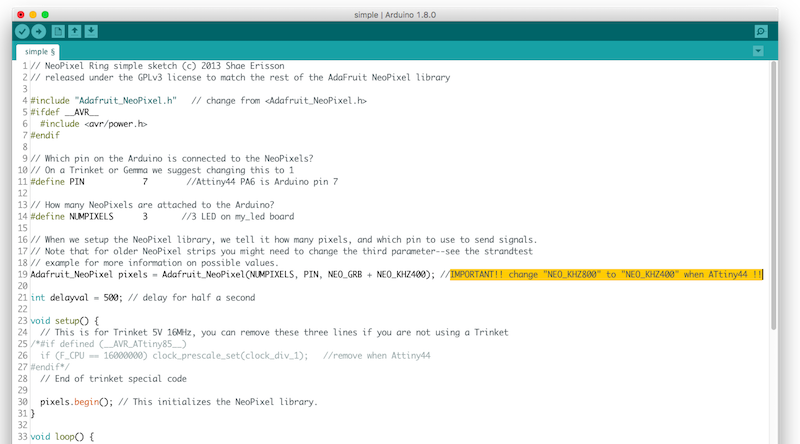Click the Verify sketch checkmark icon
The width and height of the screenshot is (800, 444).
point(22,32)
